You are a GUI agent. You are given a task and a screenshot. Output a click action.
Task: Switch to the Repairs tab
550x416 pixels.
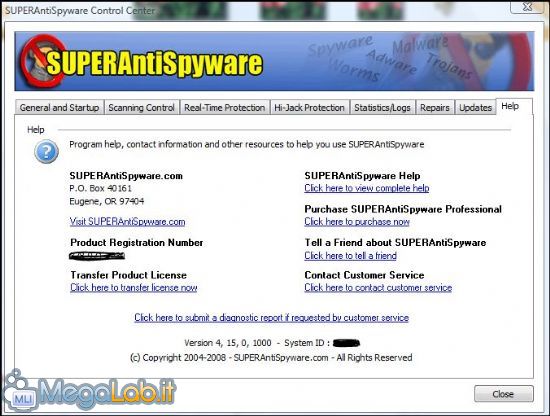tap(435, 108)
